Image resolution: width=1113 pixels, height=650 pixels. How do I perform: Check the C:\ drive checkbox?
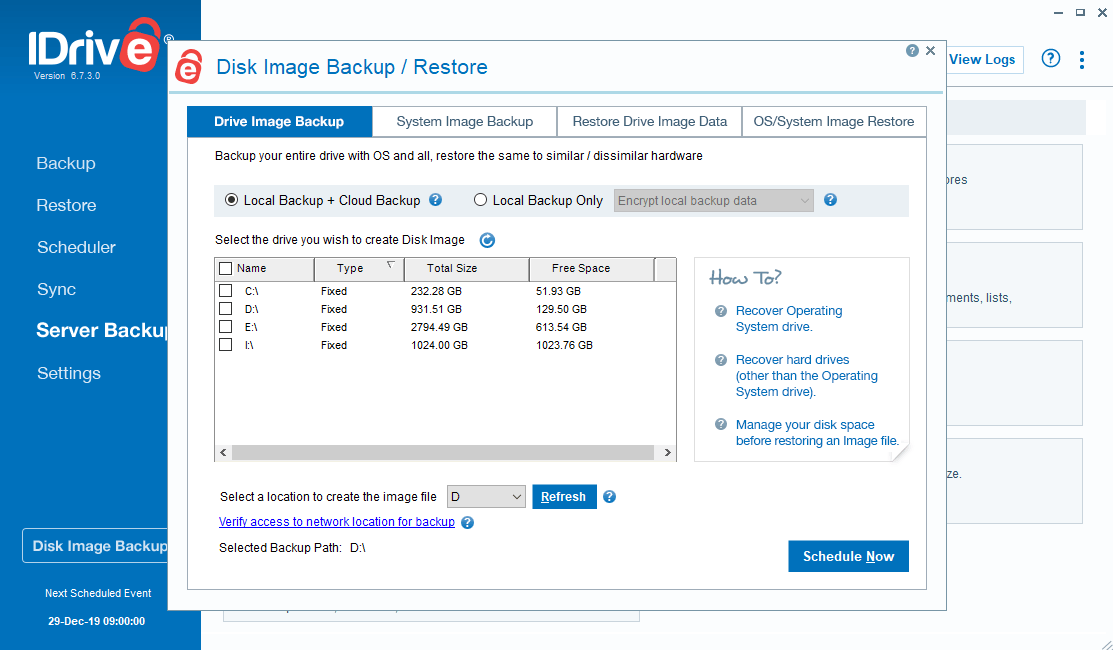225,290
